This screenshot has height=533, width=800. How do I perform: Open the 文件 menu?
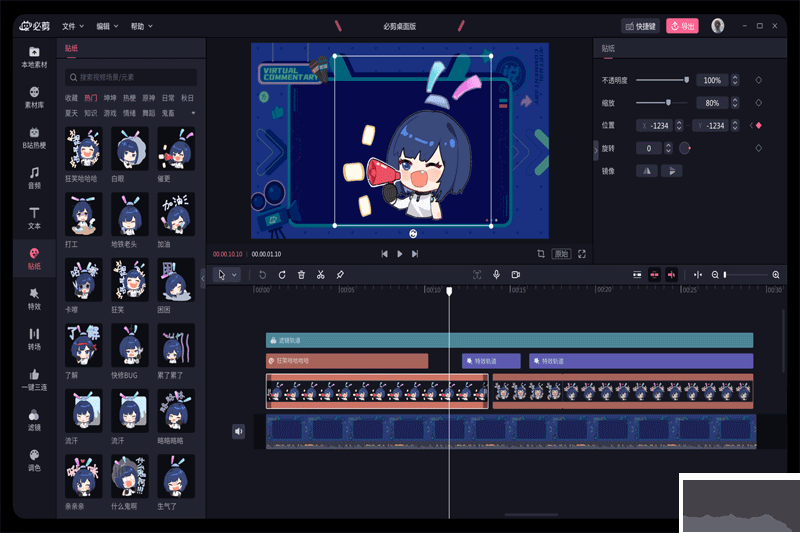click(73, 26)
